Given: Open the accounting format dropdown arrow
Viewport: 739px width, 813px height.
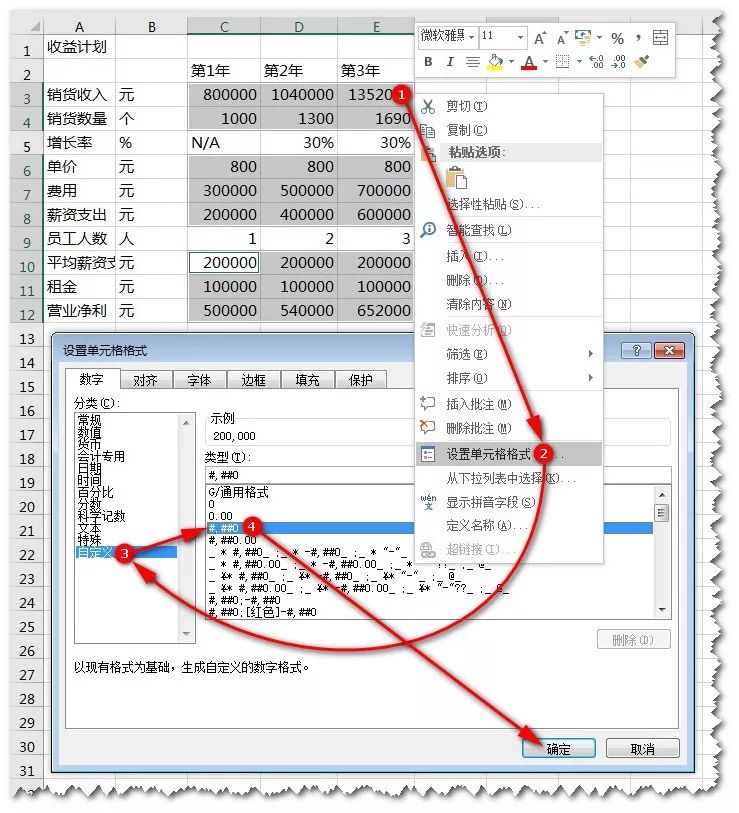Looking at the screenshot, I should (599, 37).
